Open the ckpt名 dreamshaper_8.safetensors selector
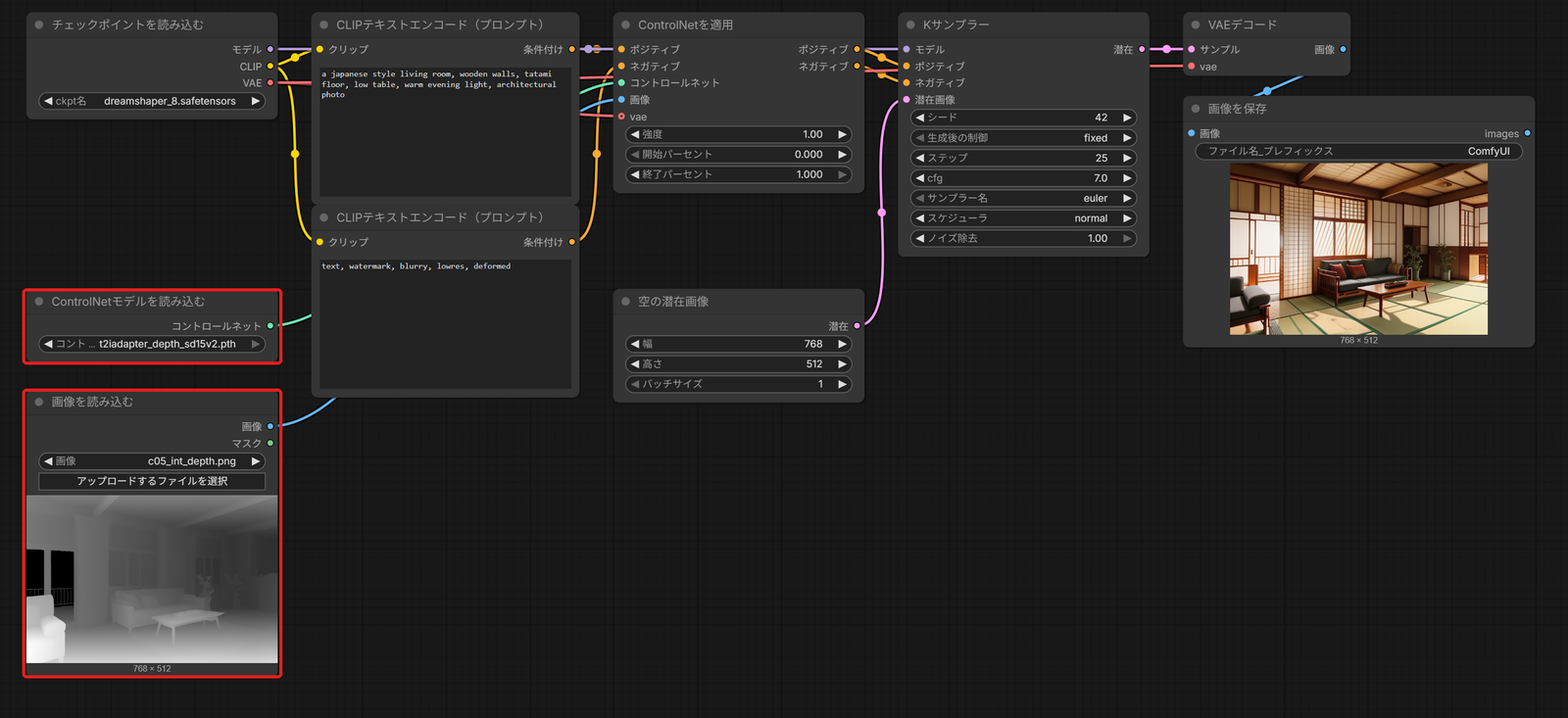This screenshot has height=718, width=1568. click(x=152, y=101)
